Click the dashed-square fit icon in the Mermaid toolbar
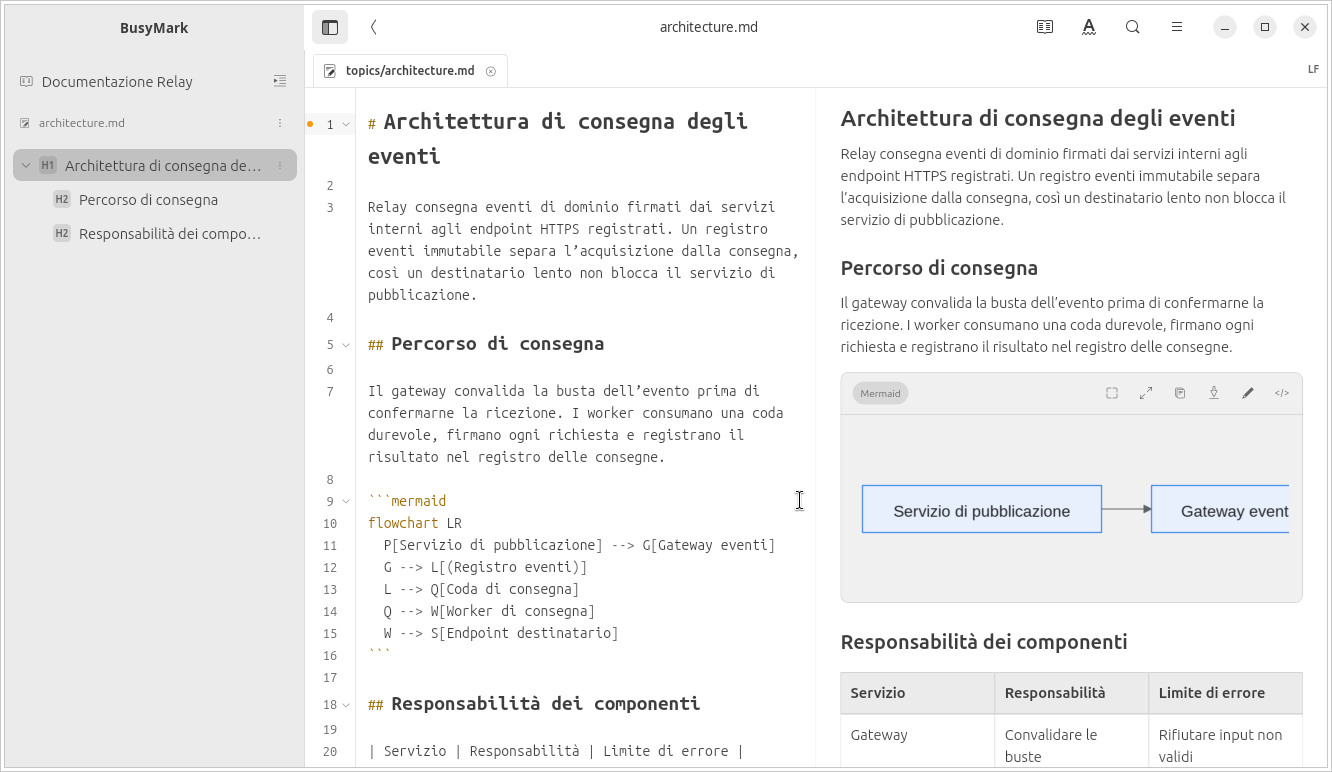Viewport: 1332px width, 772px height. click(1112, 393)
